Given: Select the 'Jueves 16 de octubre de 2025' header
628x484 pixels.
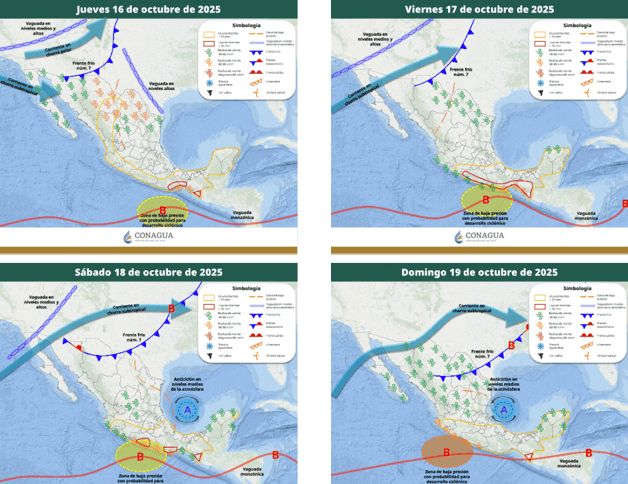Looking at the screenshot, I should click(149, 10).
